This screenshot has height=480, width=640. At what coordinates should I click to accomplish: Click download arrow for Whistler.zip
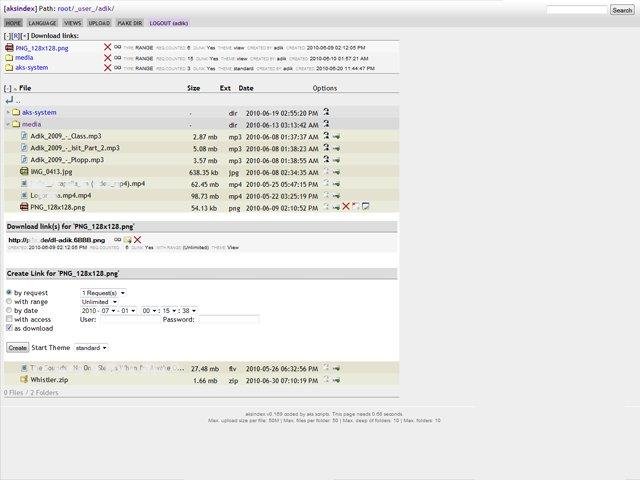(x=336, y=380)
